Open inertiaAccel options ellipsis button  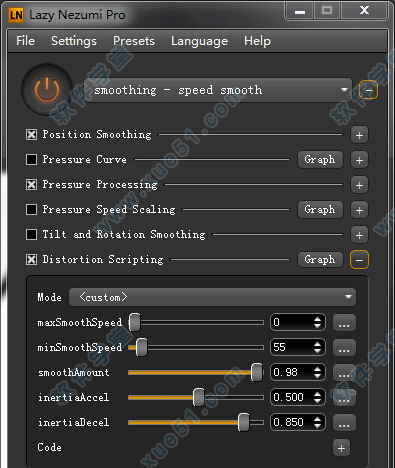point(344,397)
